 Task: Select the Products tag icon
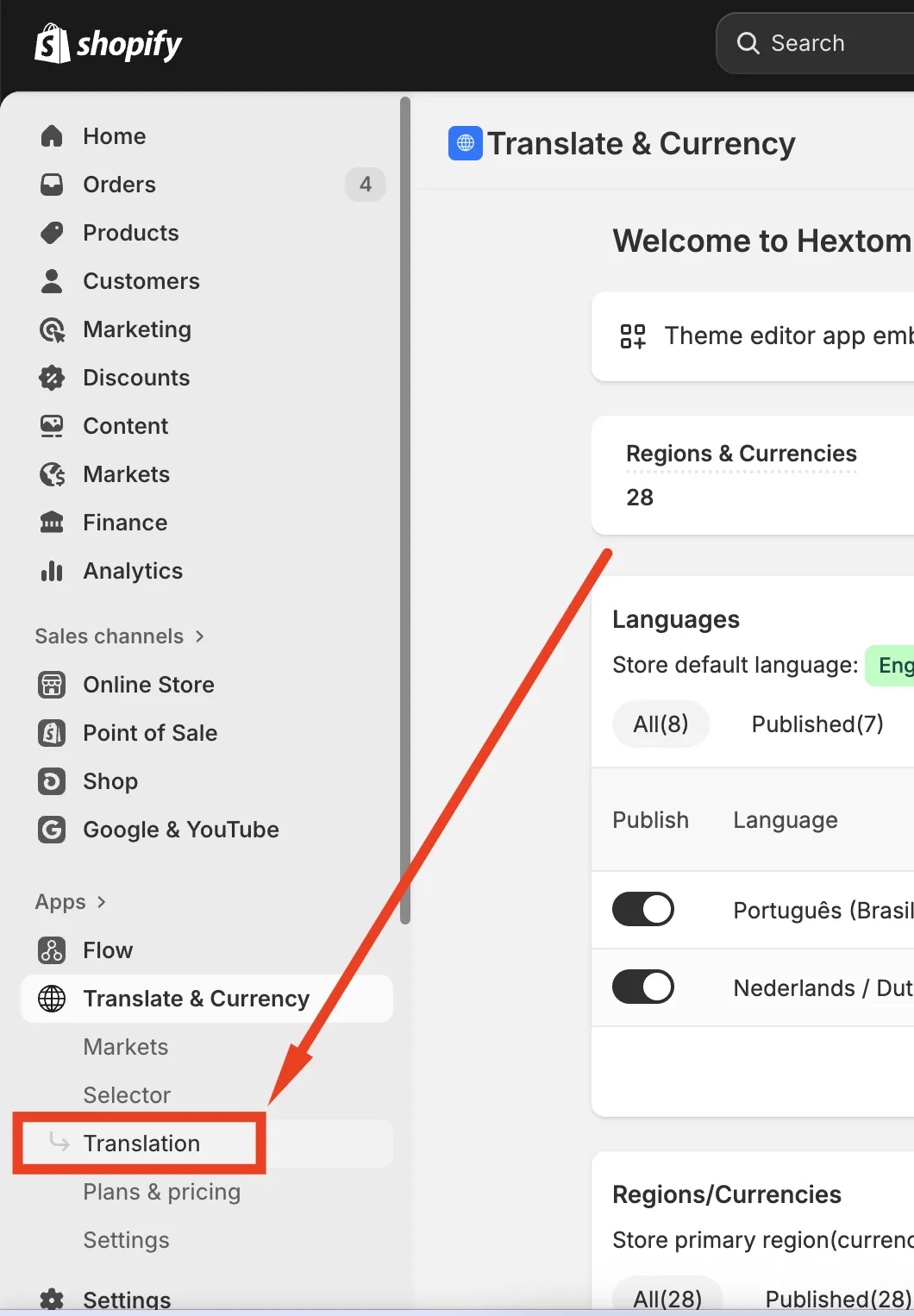pyautogui.click(x=52, y=233)
